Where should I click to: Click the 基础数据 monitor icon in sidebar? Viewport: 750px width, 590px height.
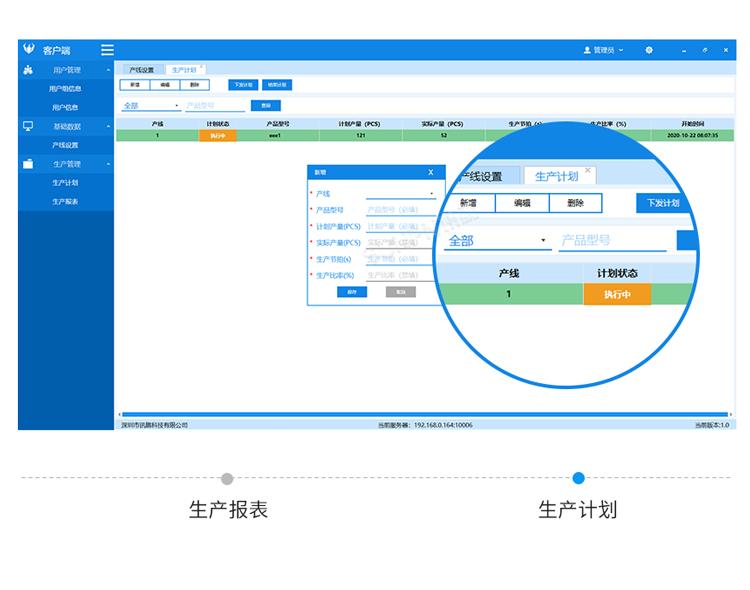click(x=28, y=126)
